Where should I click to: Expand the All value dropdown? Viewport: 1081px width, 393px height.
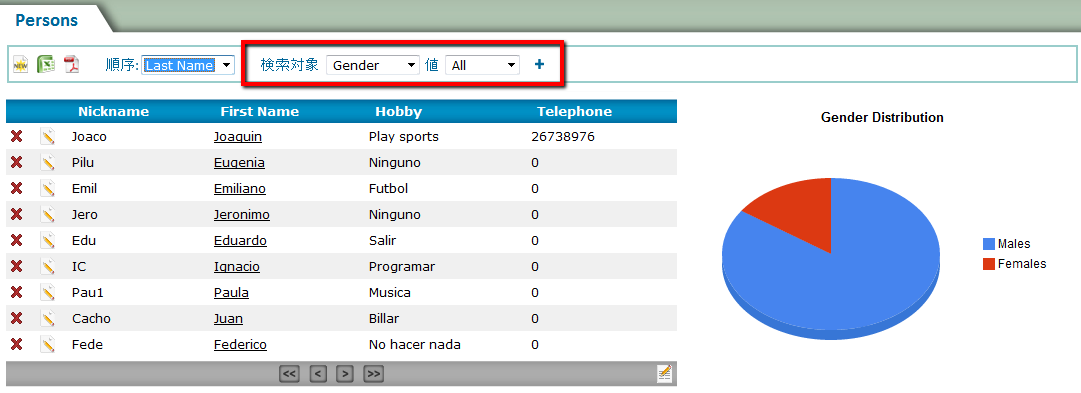483,65
